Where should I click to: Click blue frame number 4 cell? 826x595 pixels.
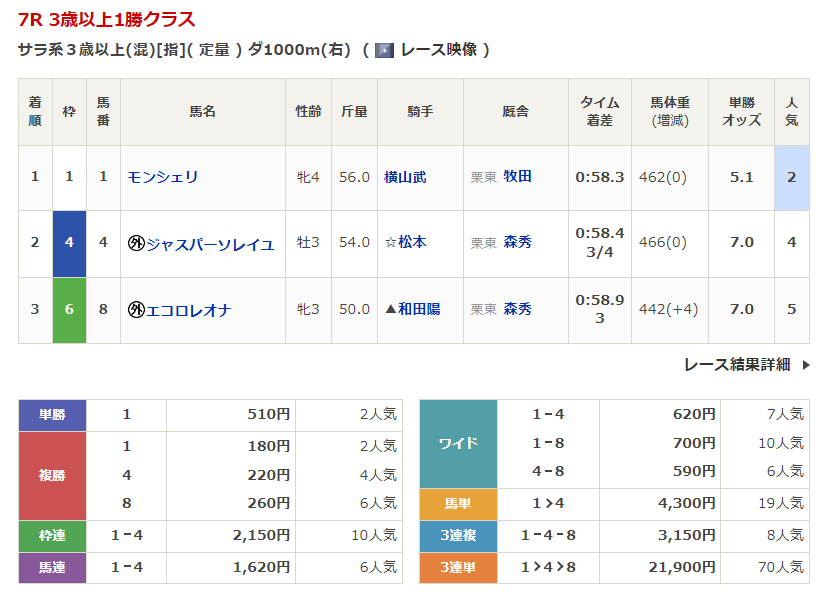[69, 243]
